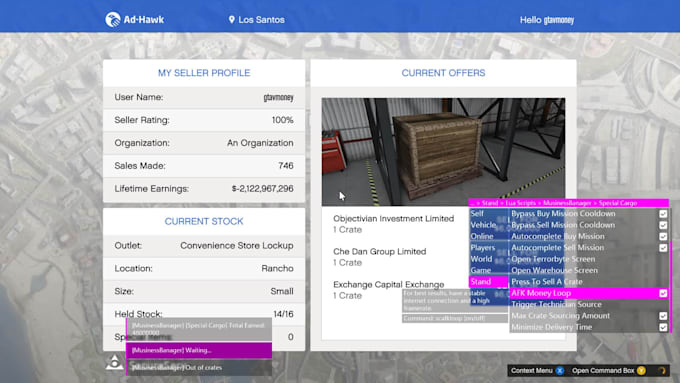Screen dimensions: 680x383
Task: Toggle the AFK Money Loop checkbox
Action: pos(663,293)
